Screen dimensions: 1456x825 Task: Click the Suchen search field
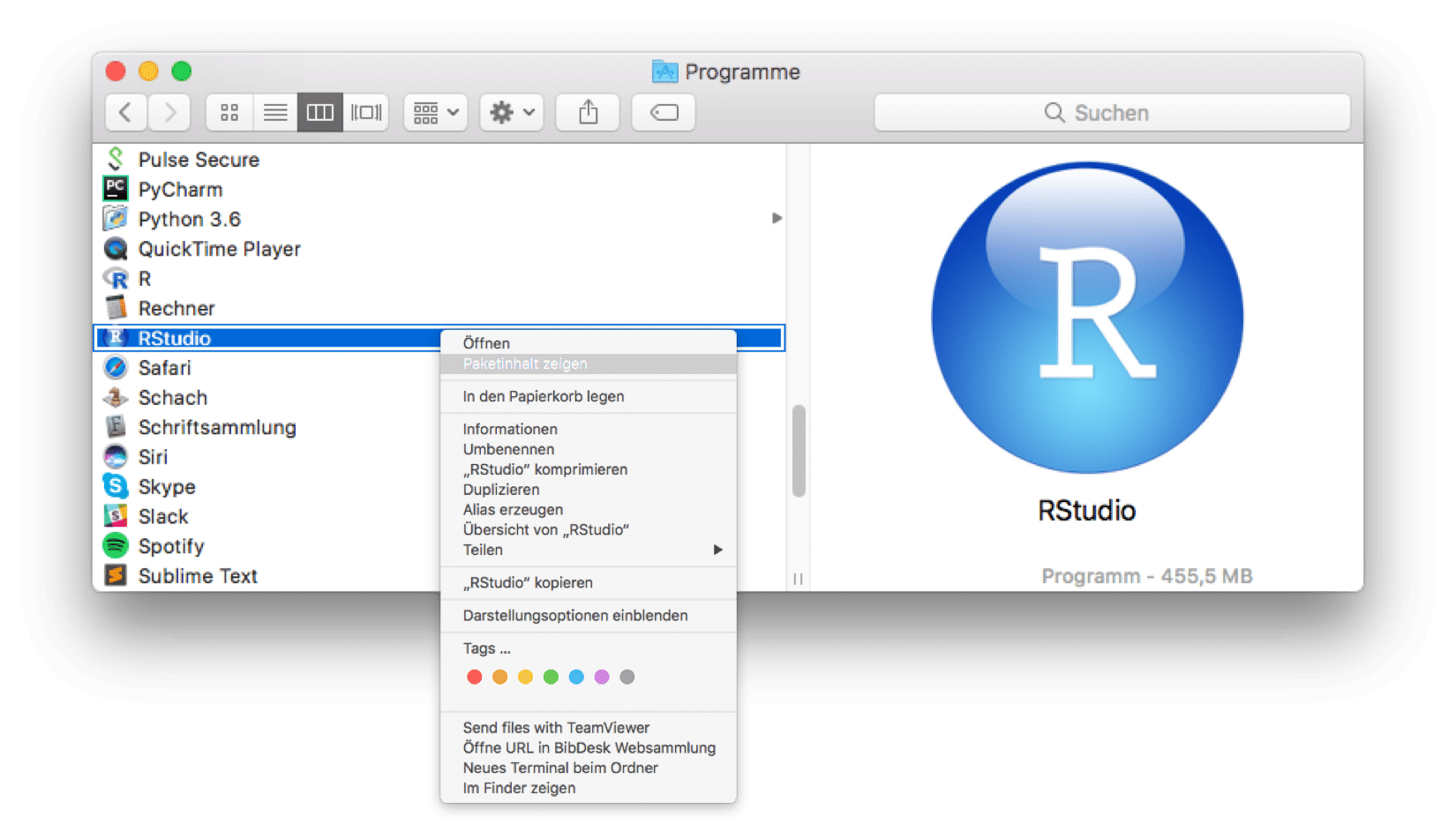coord(1112,112)
